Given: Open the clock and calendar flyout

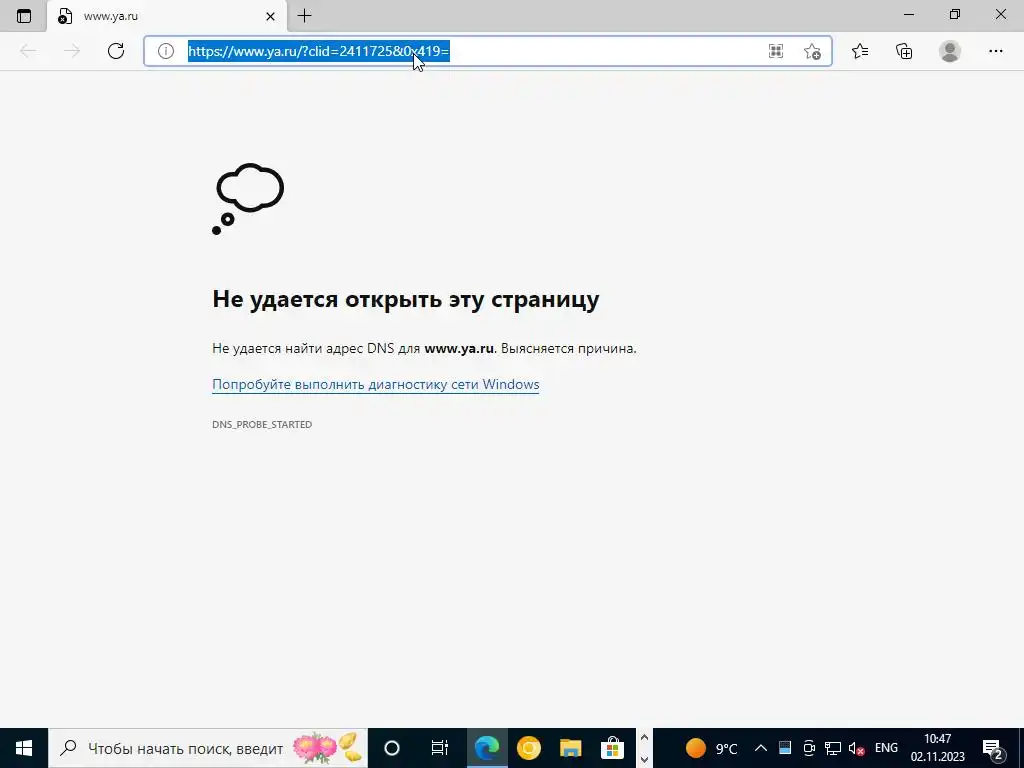Looking at the screenshot, I should (x=938, y=748).
